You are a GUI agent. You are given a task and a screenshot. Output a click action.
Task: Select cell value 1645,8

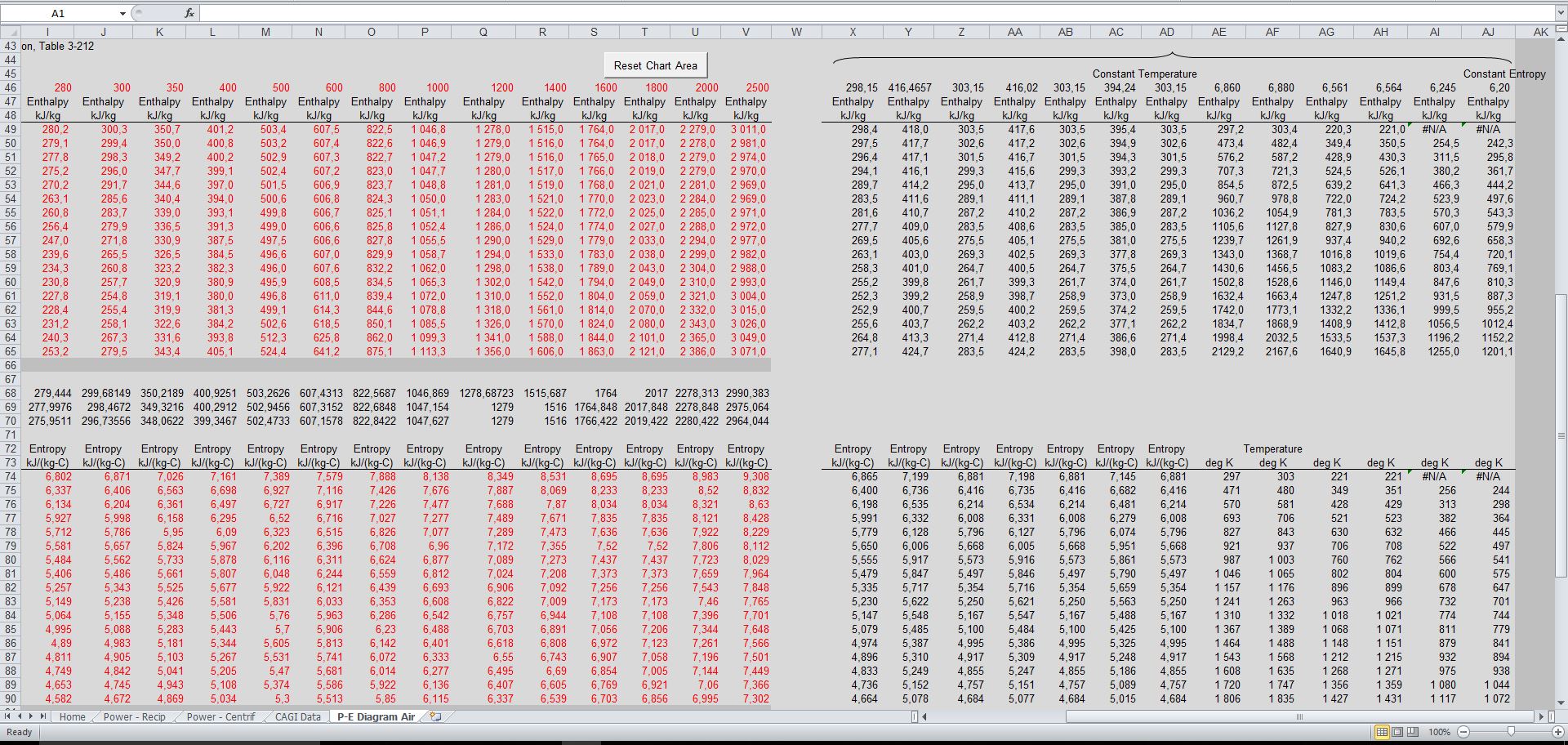[1389, 351]
